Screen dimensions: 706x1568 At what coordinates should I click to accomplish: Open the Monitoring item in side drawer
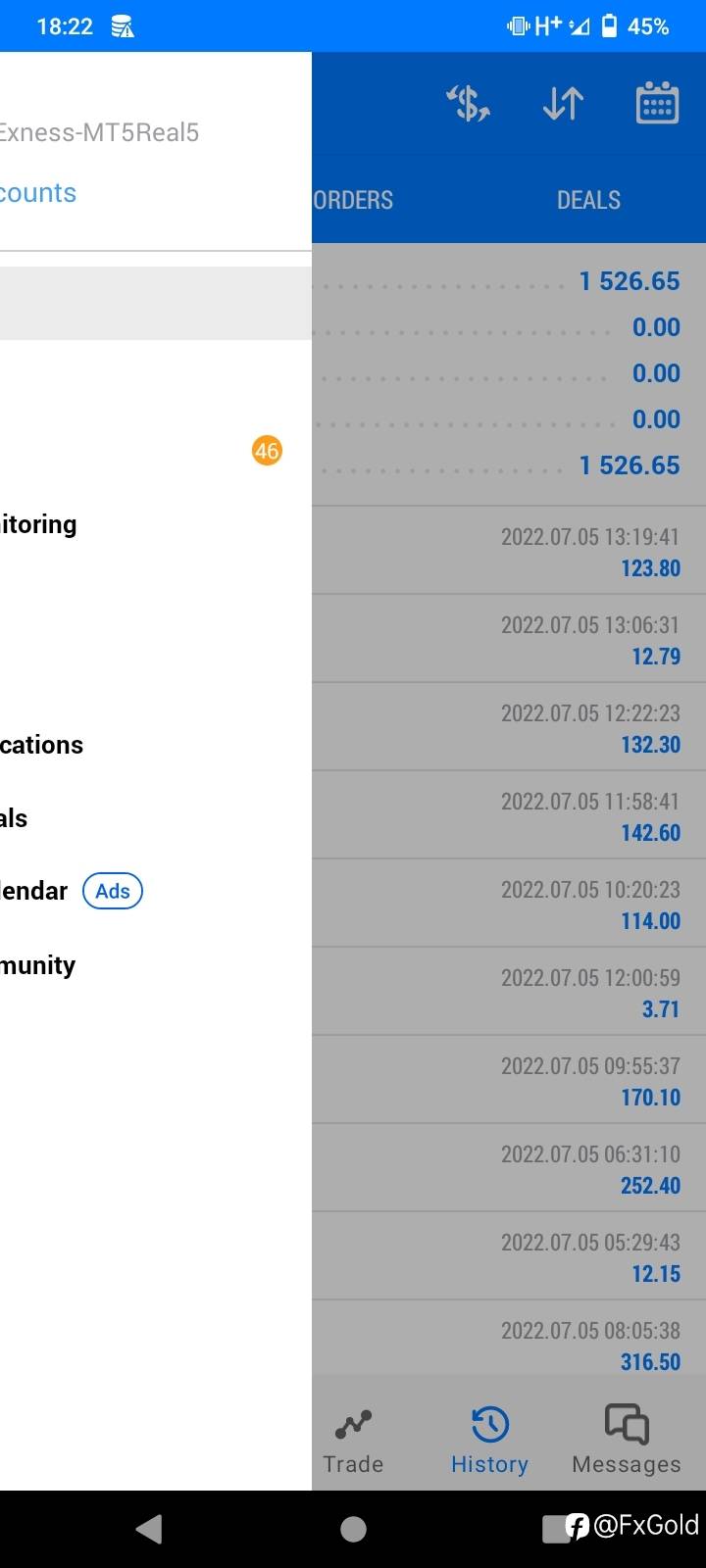[38, 524]
